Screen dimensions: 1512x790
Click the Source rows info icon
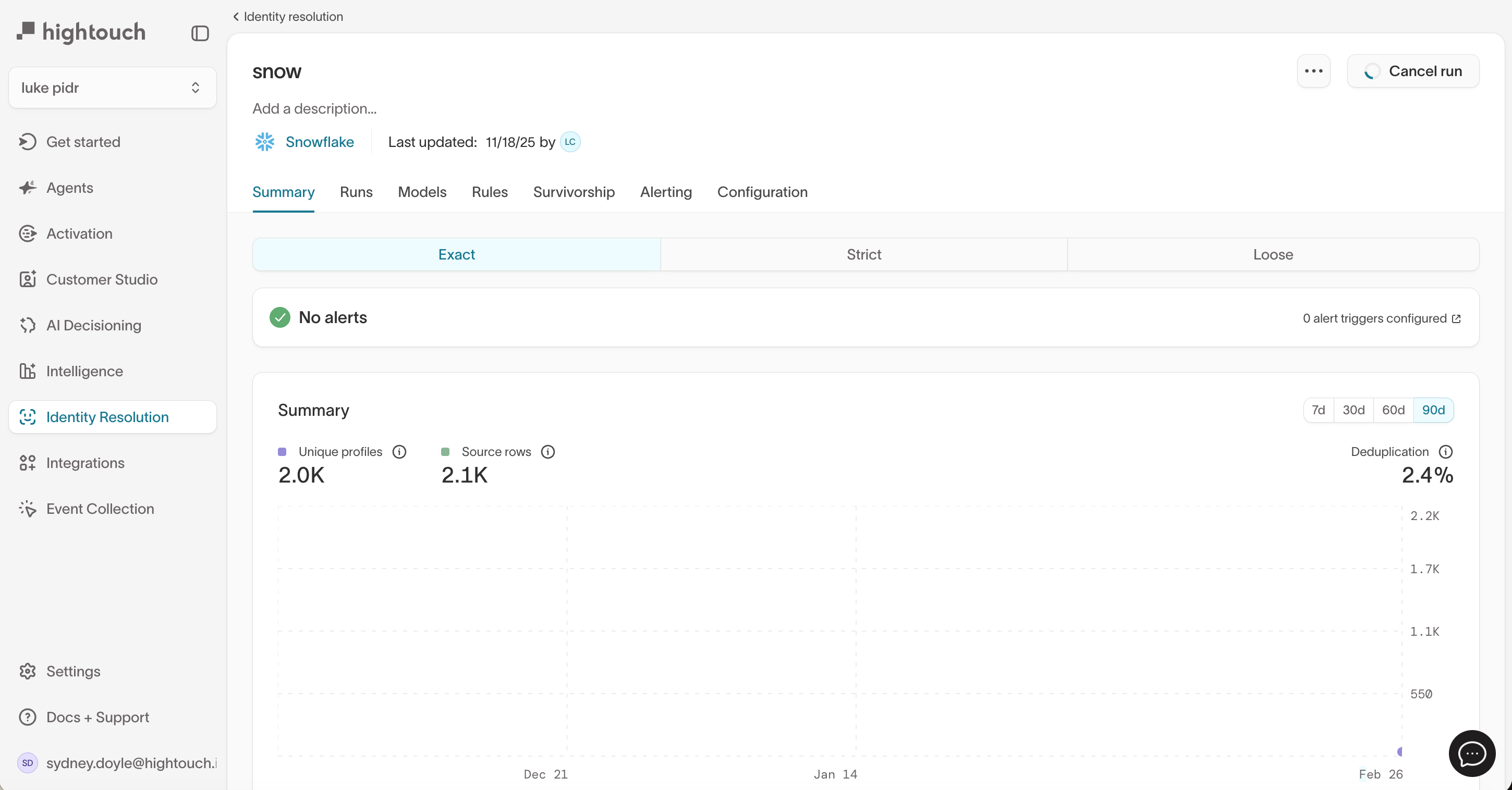click(x=547, y=452)
